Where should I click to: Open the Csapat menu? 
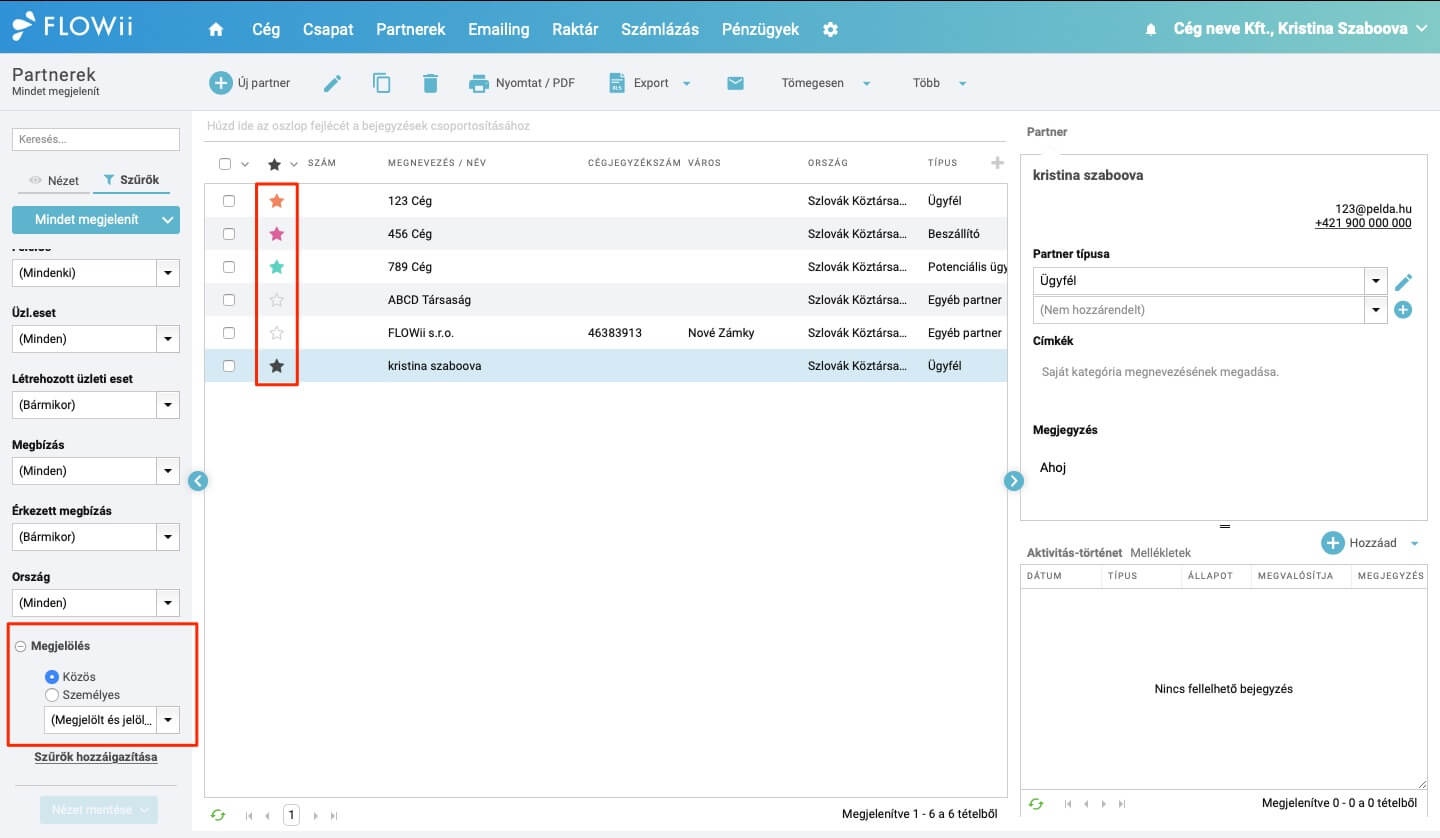click(328, 29)
